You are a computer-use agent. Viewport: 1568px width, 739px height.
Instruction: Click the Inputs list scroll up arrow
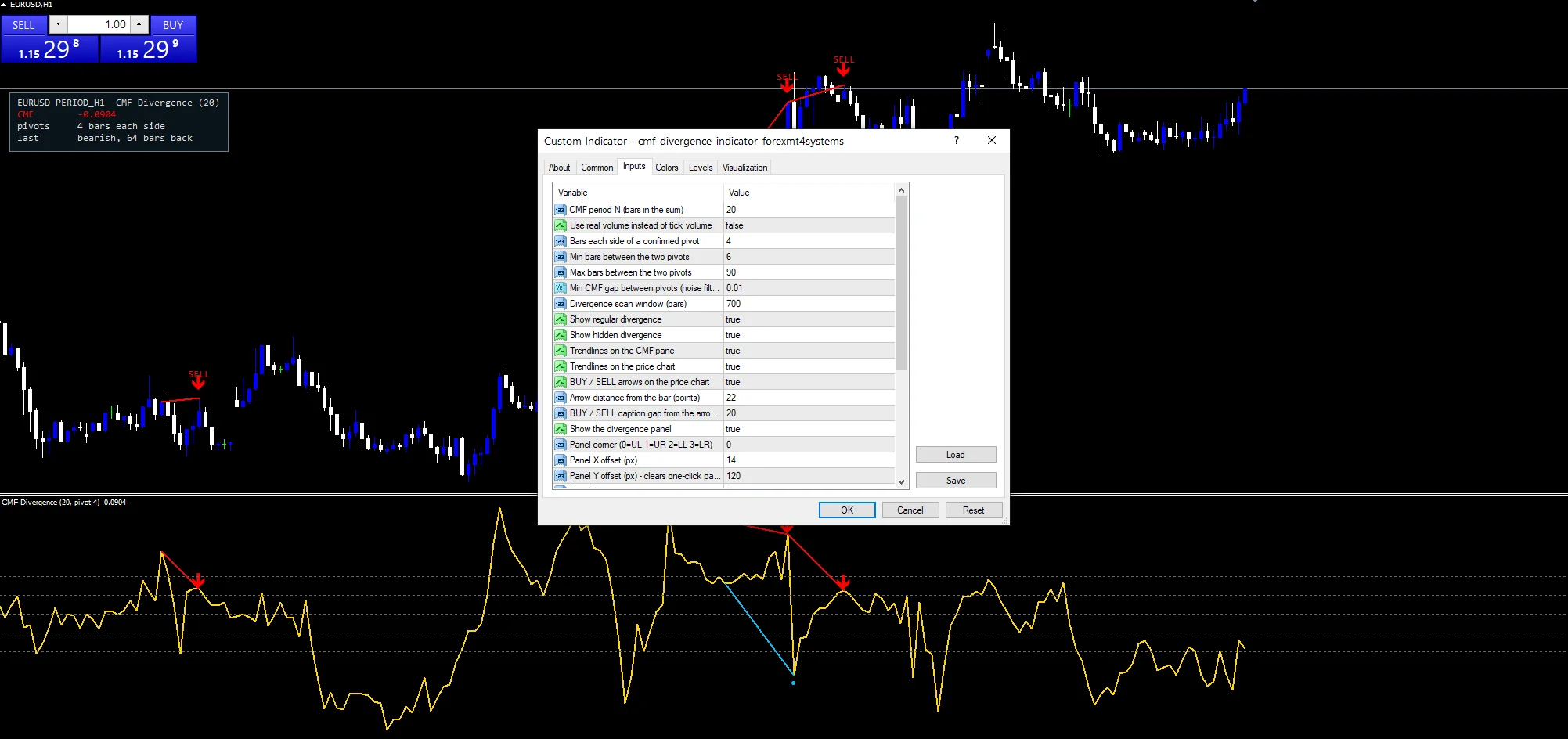901,190
